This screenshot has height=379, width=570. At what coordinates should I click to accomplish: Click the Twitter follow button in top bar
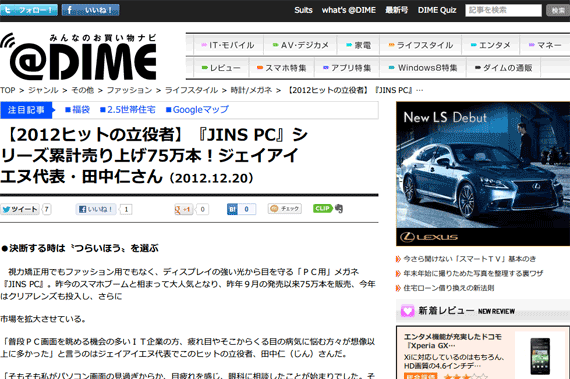29,10
